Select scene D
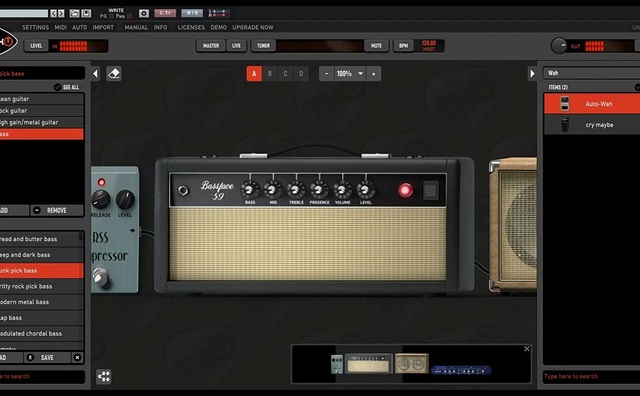640x396 pixels. (301, 74)
